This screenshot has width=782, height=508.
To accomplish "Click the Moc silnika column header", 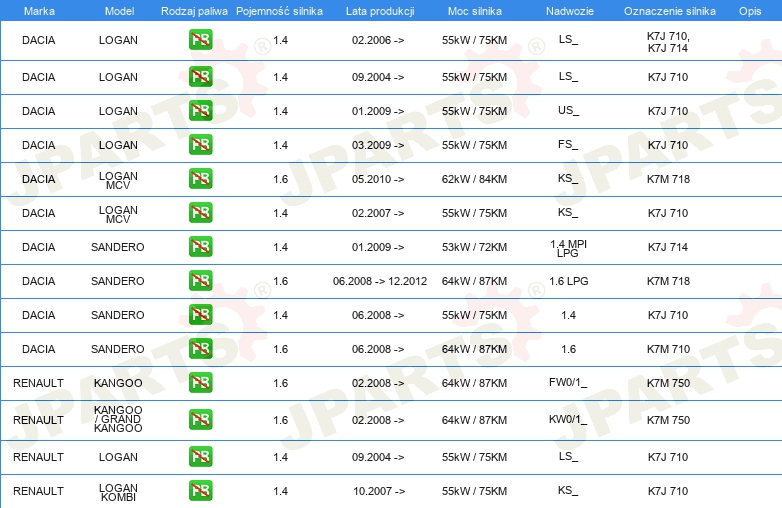I will (474, 10).
